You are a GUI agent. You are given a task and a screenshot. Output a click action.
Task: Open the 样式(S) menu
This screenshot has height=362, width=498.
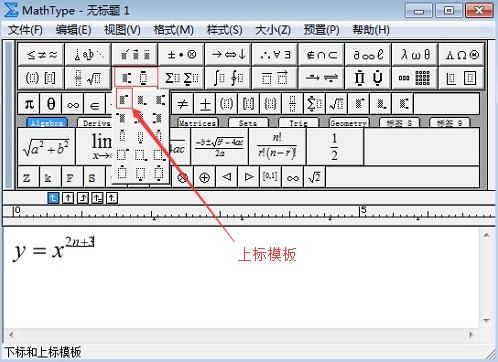coord(224,30)
